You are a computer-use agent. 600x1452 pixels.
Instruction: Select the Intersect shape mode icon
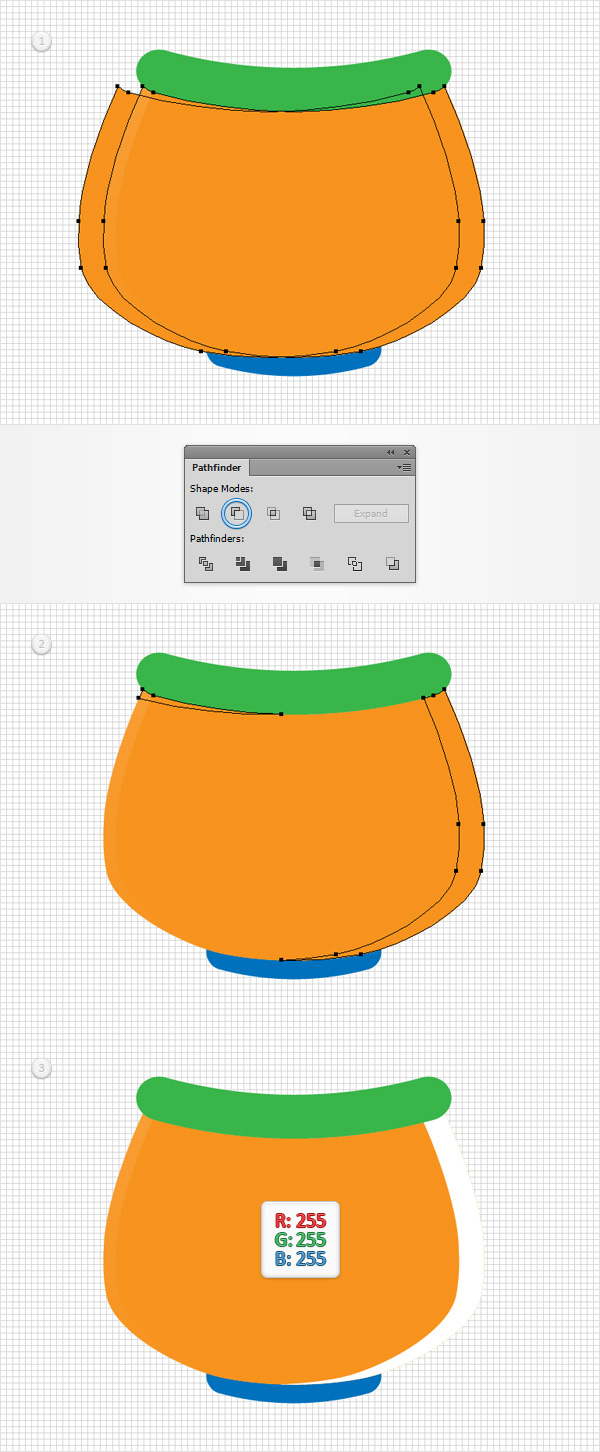[273, 513]
